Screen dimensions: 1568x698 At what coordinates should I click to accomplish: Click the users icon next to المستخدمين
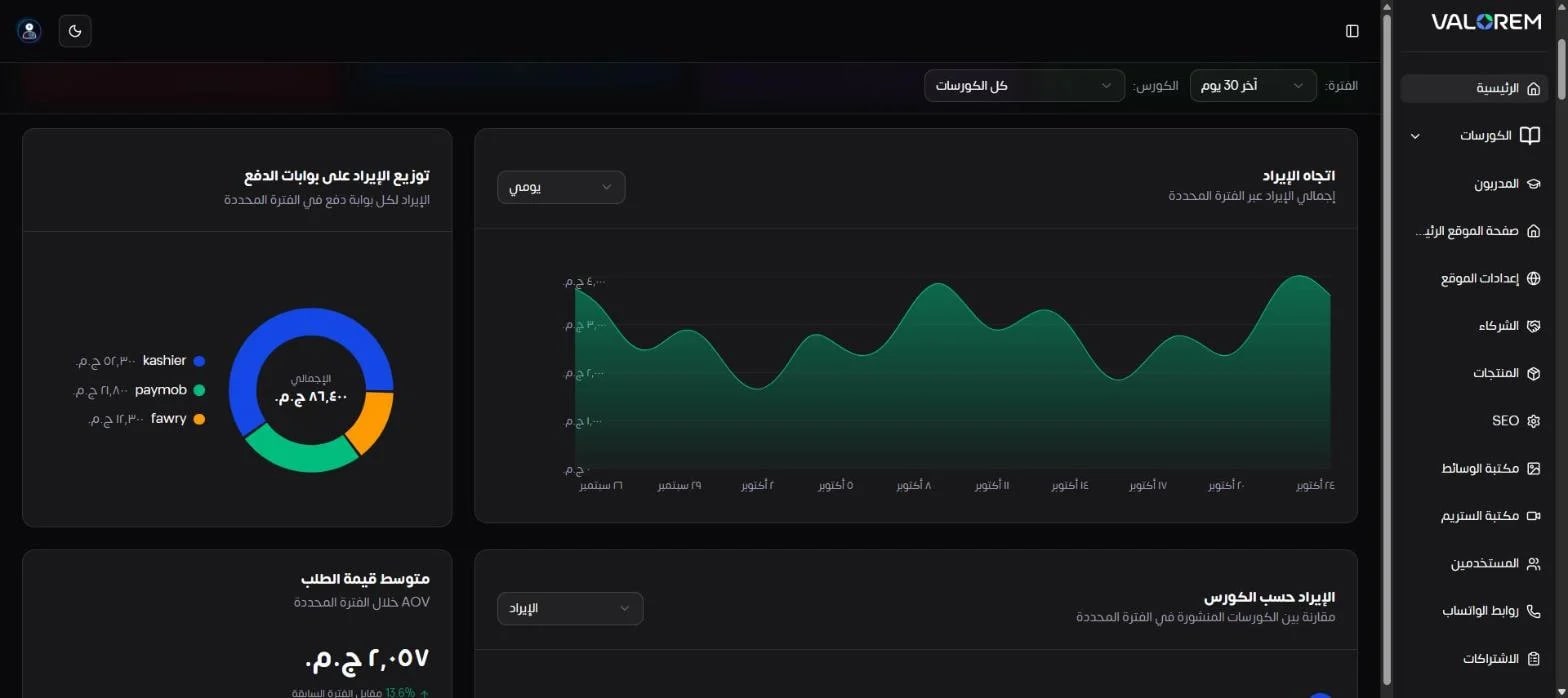[x=1533, y=564]
